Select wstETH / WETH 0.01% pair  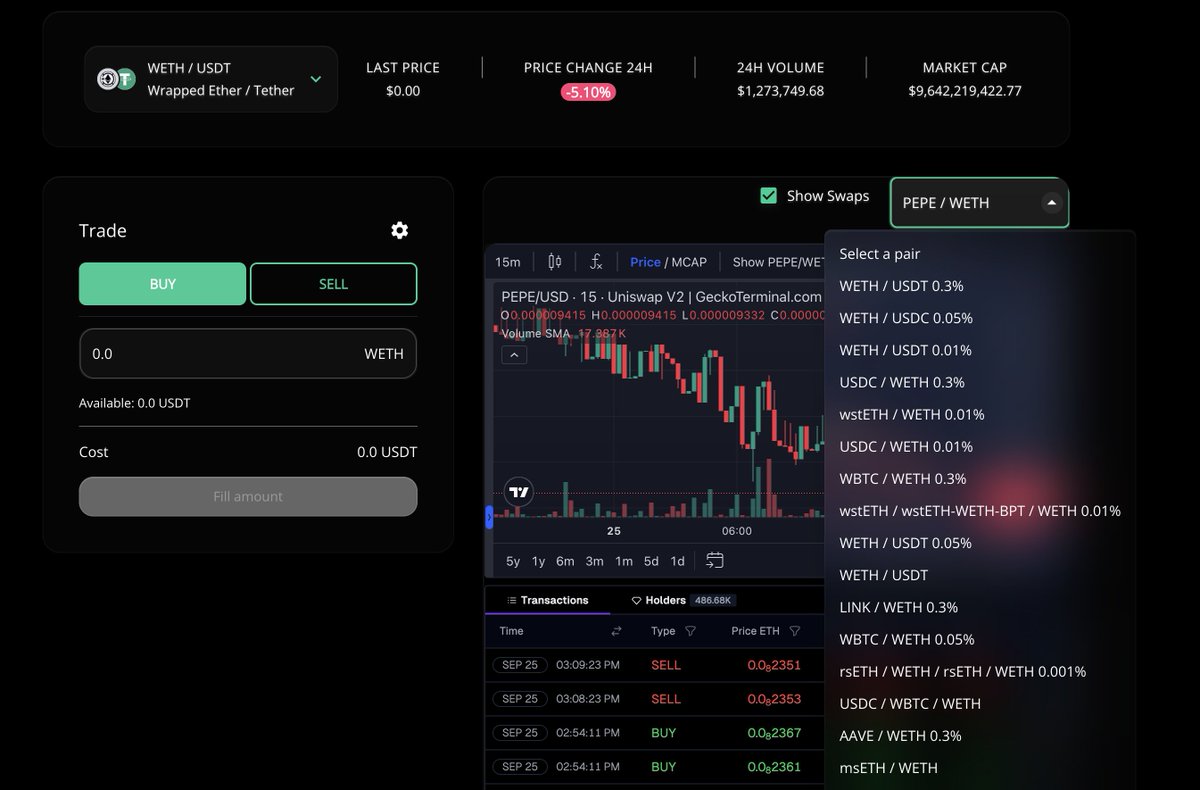tap(912, 414)
